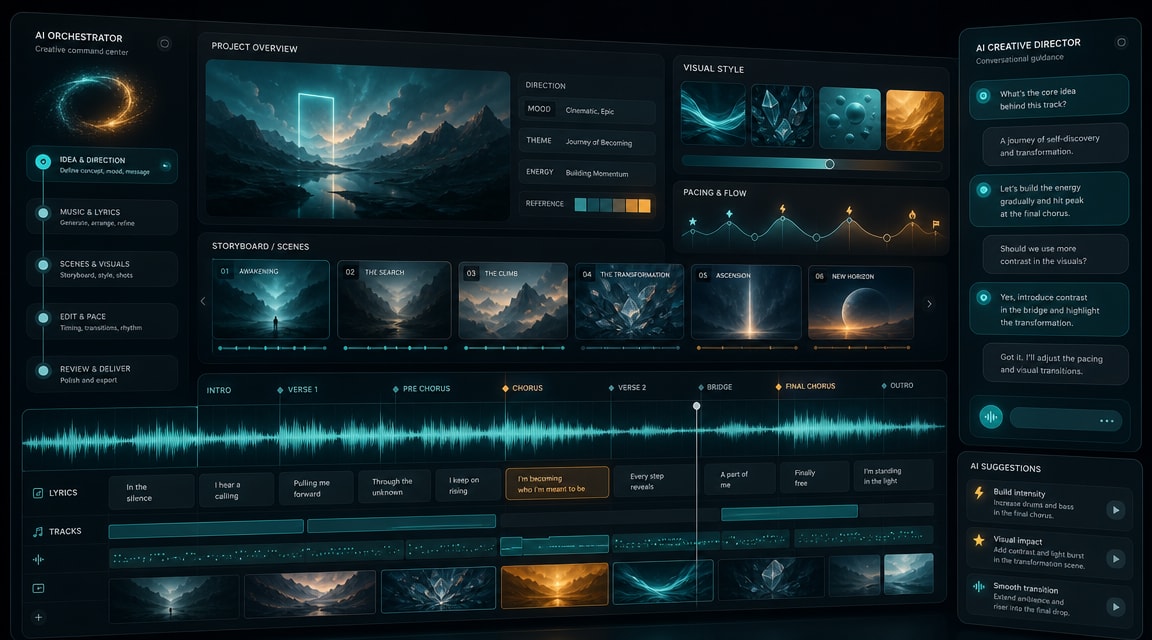The width and height of the screenshot is (1152, 640).
Task: Select the lyric block 'I hear a calling'
Action: click(236, 490)
